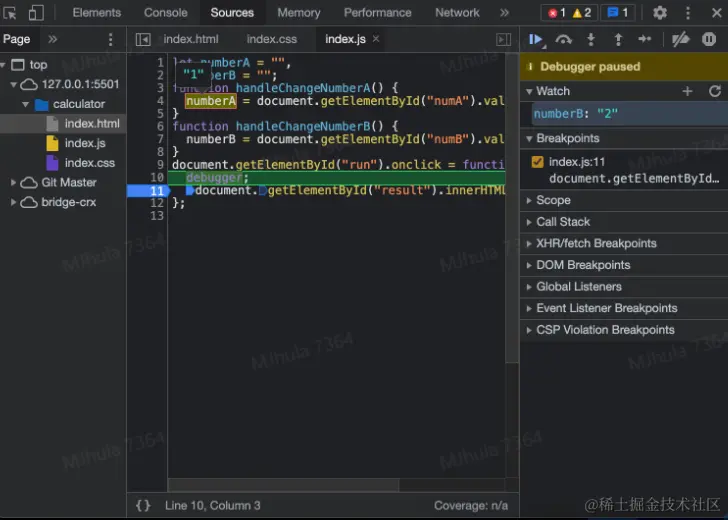
Task: Click line number 11 breakpoint marker
Action: [x=149, y=191]
